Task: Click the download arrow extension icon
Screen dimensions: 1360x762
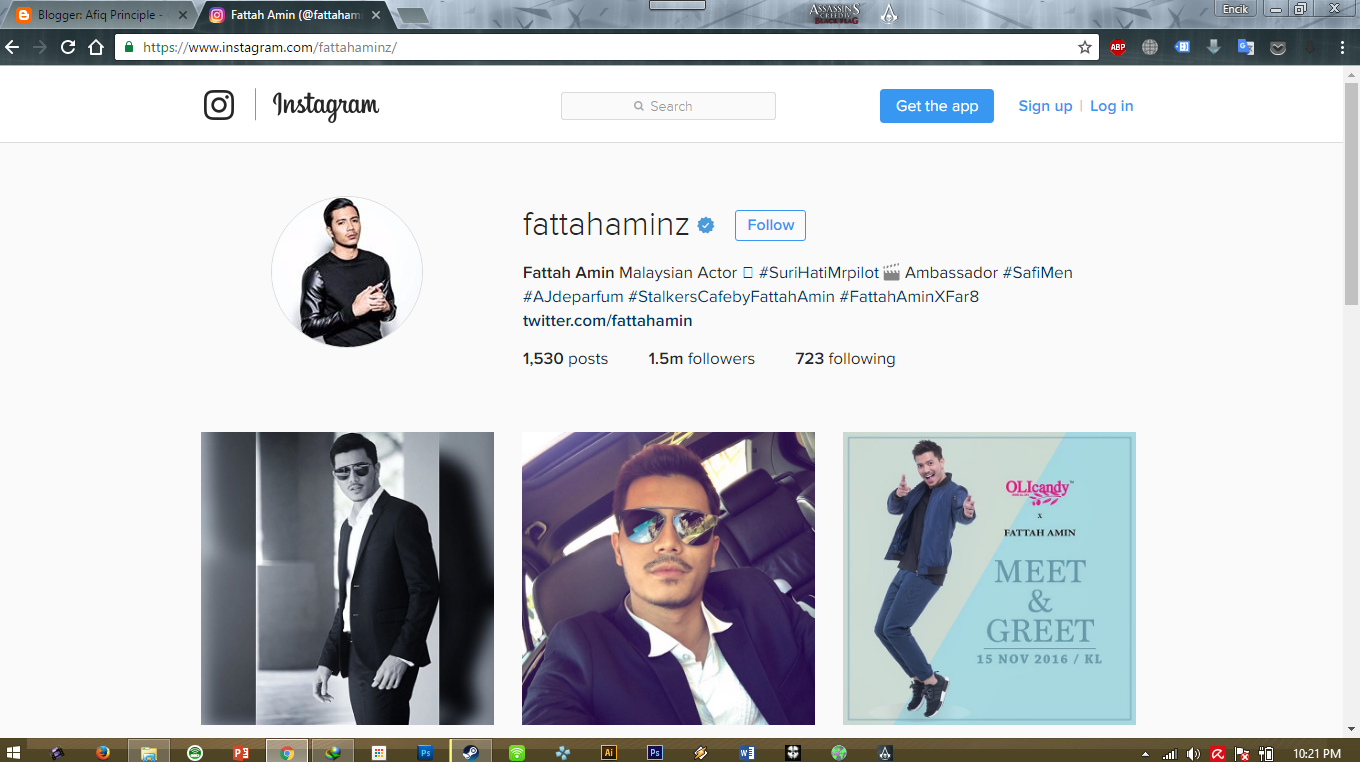Action: (1214, 47)
